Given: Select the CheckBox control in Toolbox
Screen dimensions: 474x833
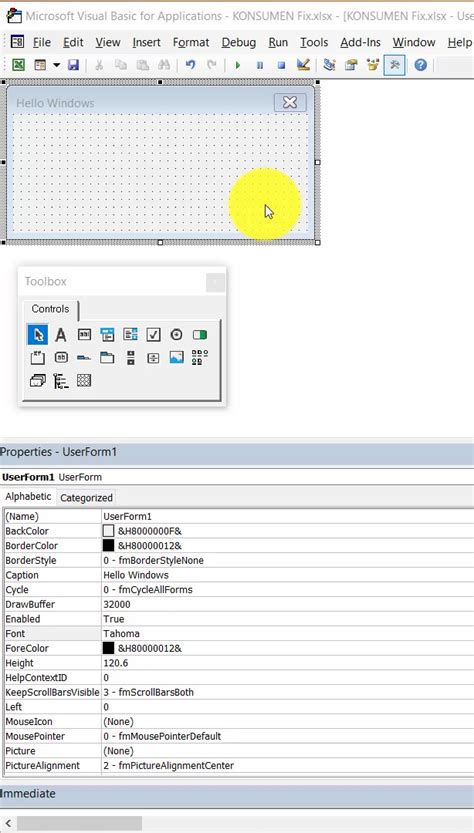Looking at the screenshot, I should pos(153,334).
